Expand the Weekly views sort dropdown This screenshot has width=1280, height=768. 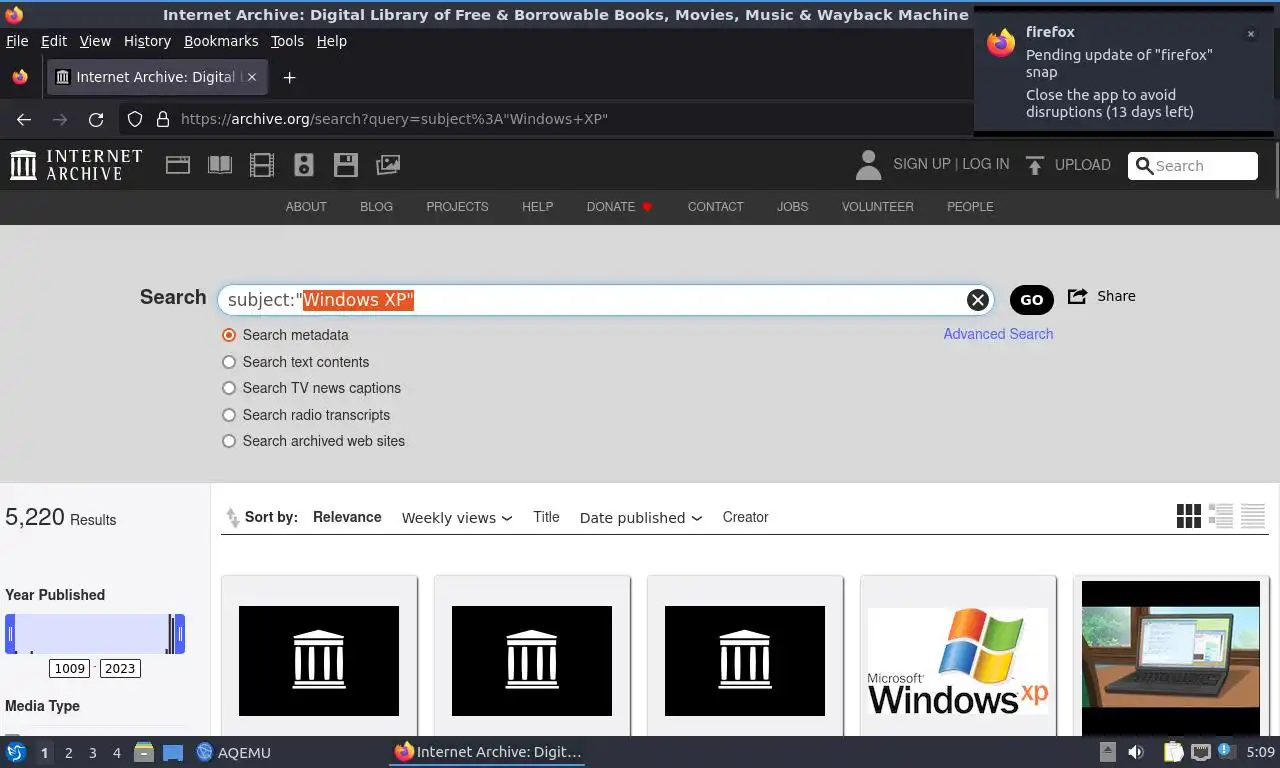point(457,518)
